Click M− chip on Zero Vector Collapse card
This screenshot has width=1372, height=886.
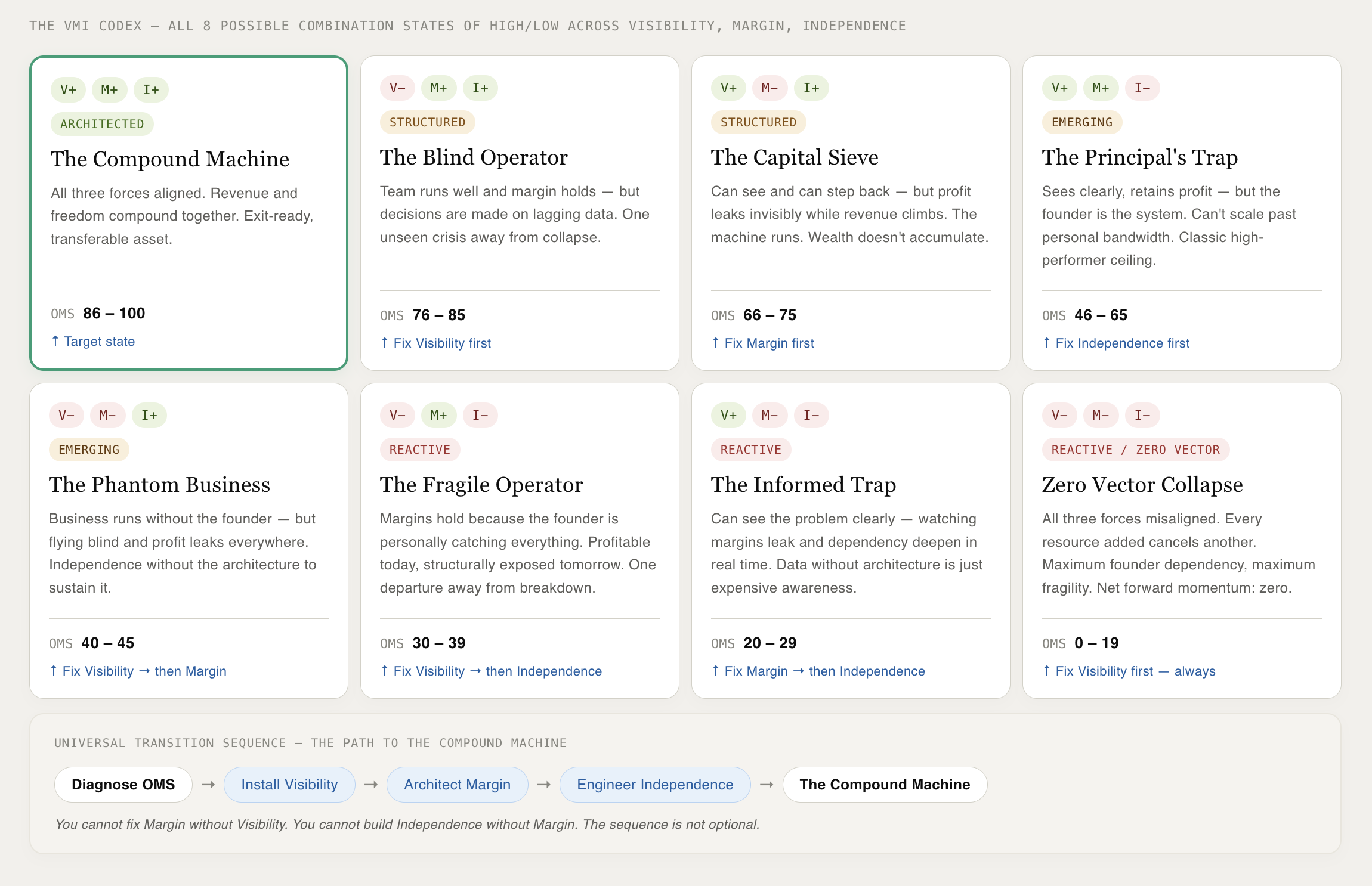1101,416
